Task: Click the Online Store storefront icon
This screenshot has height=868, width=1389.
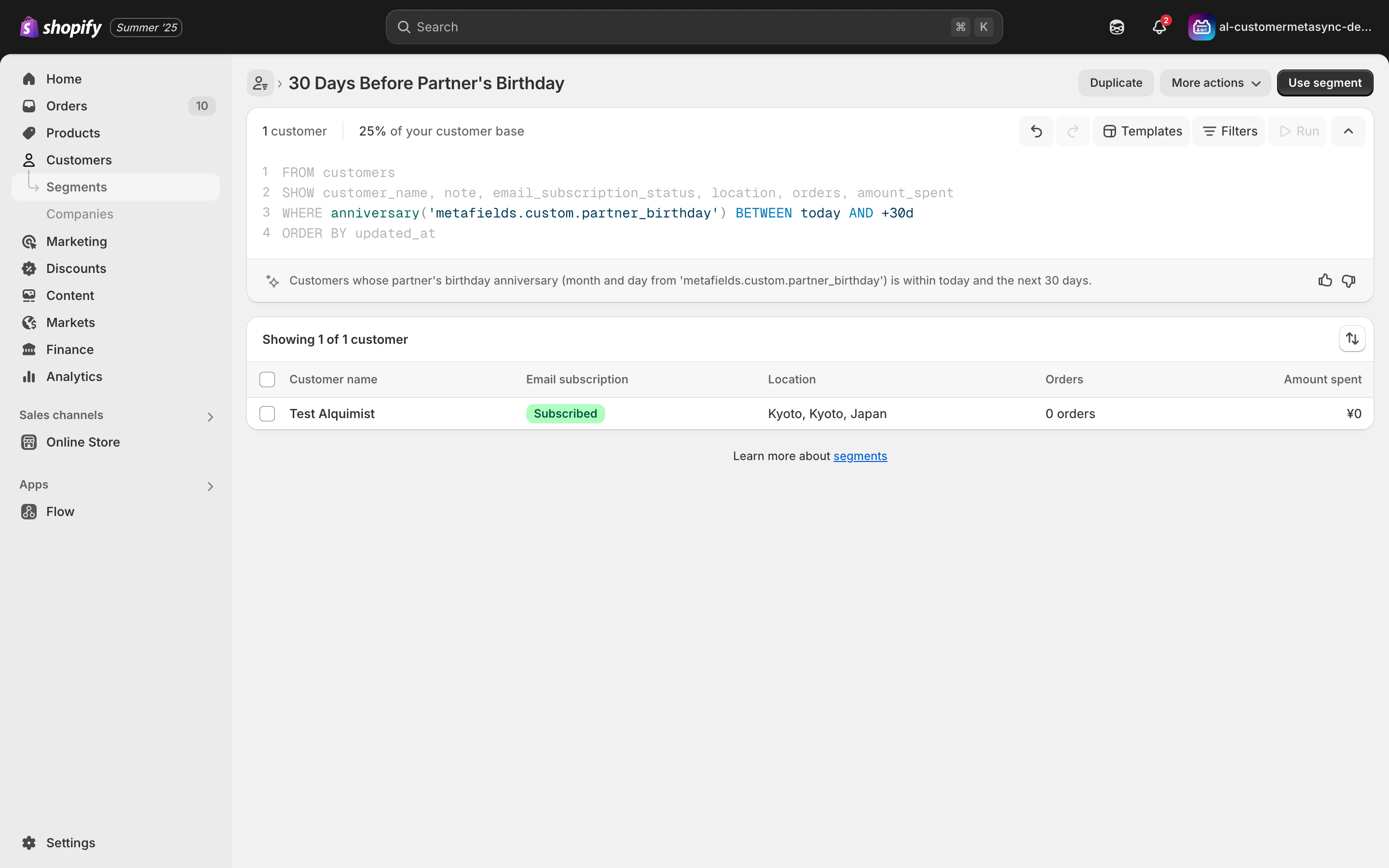Action: tap(29, 442)
